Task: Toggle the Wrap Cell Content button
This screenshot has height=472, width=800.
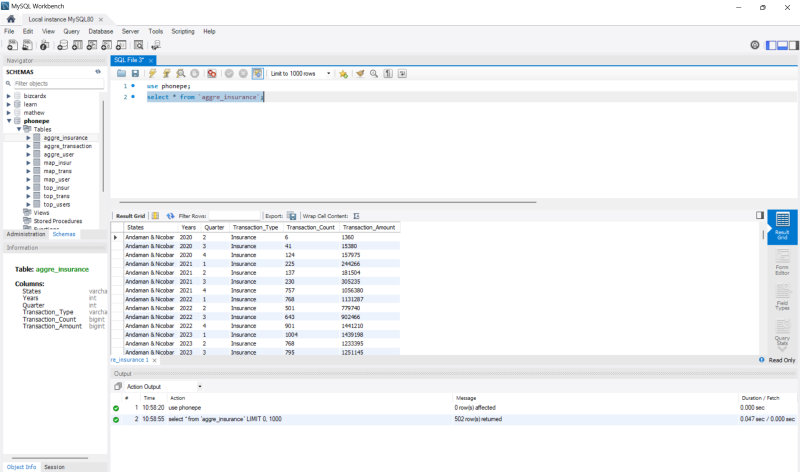Action: (x=356, y=216)
